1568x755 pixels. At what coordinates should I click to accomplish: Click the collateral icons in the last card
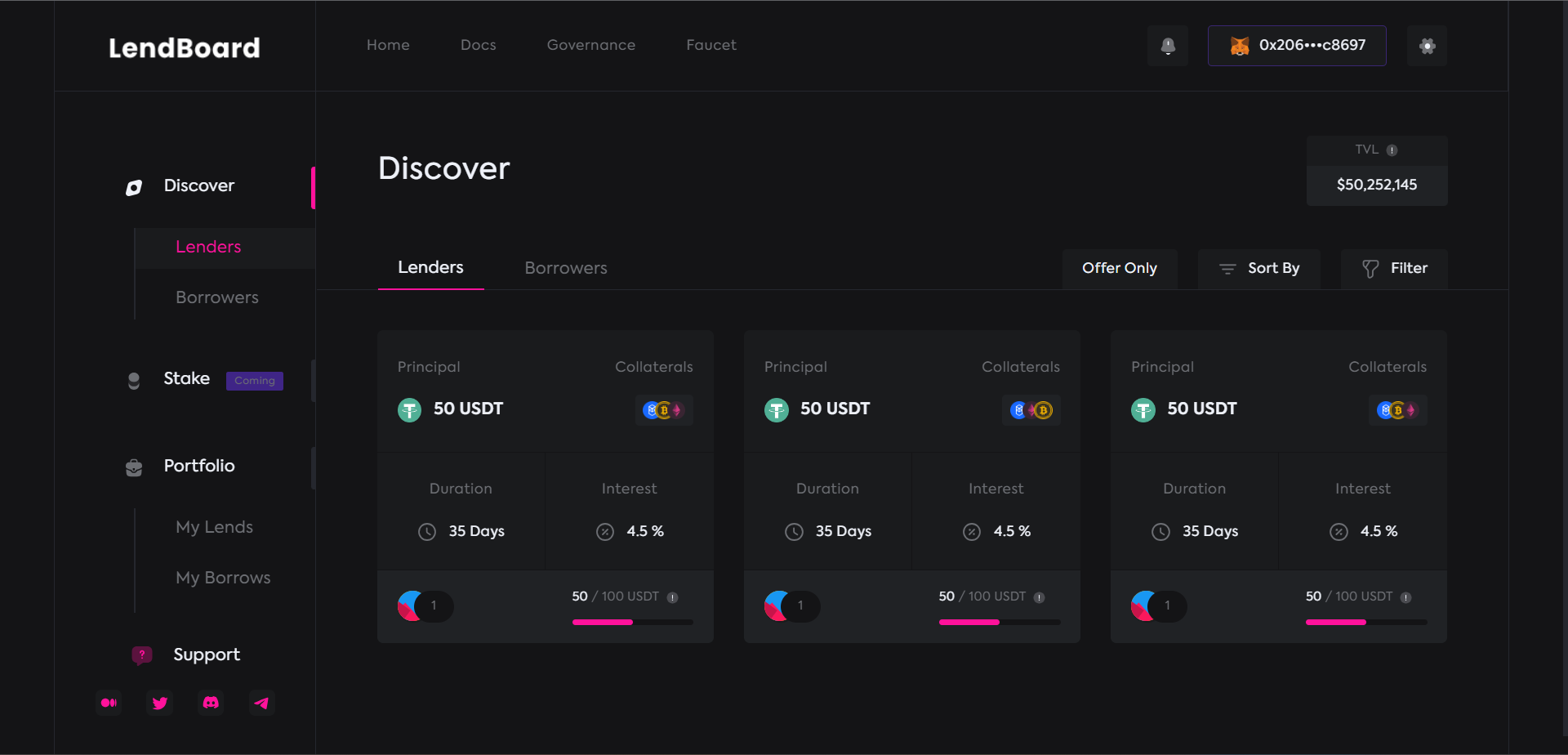[1397, 410]
